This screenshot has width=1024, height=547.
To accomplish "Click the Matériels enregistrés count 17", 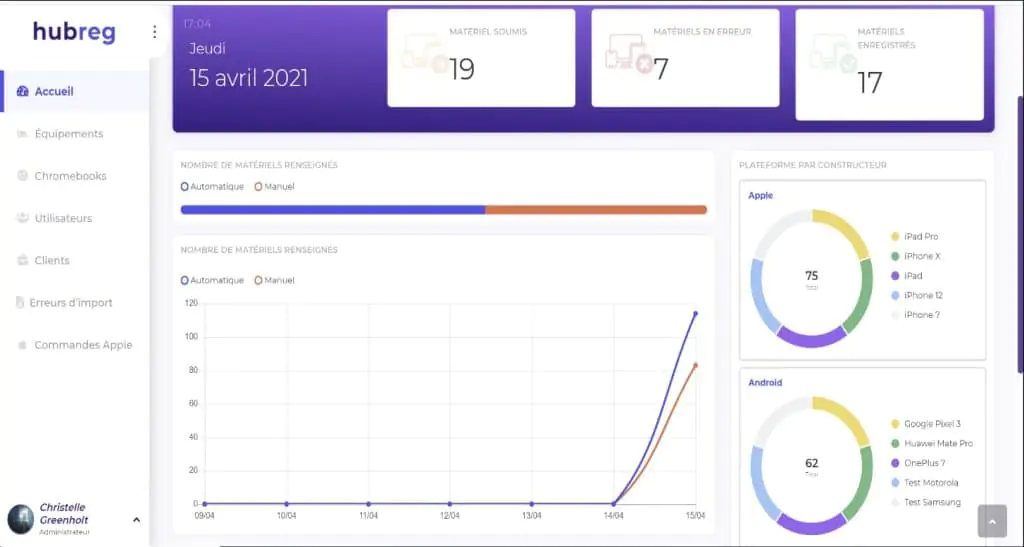I will point(870,83).
